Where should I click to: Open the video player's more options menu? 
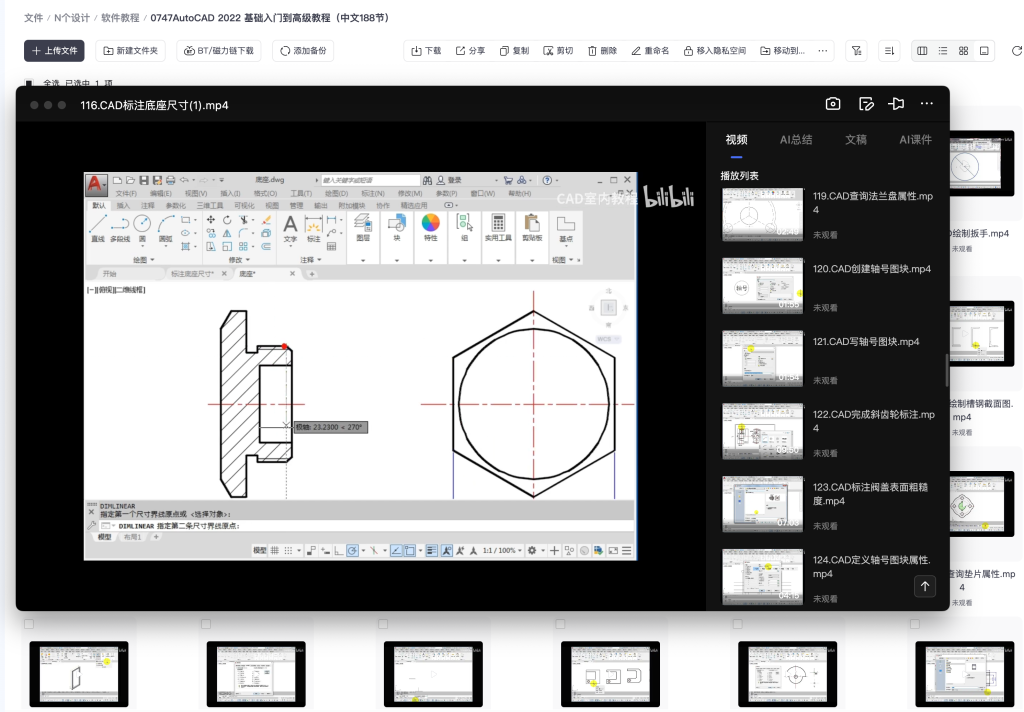click(927, 104)
